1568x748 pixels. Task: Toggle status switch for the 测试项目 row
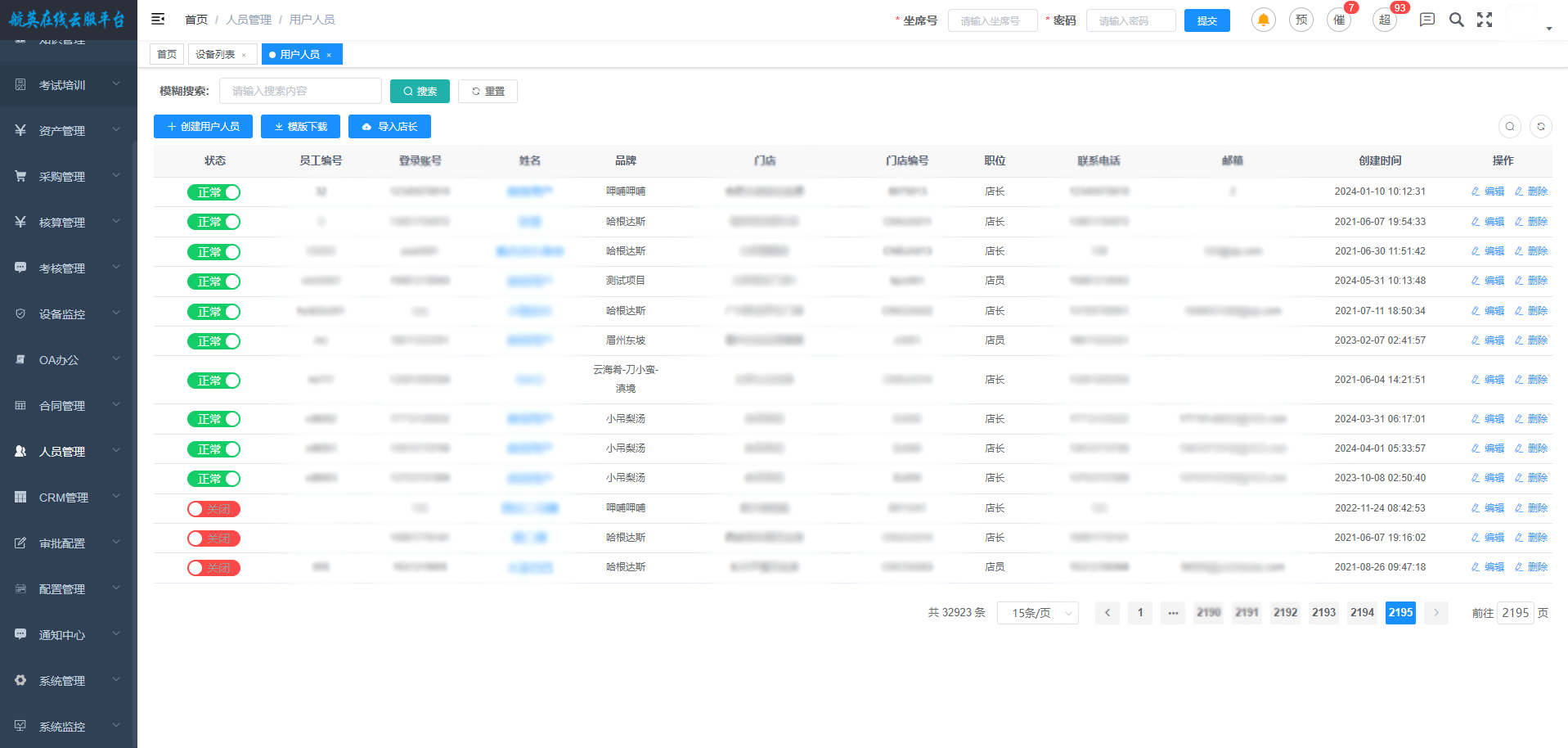(x=213, y=282)
